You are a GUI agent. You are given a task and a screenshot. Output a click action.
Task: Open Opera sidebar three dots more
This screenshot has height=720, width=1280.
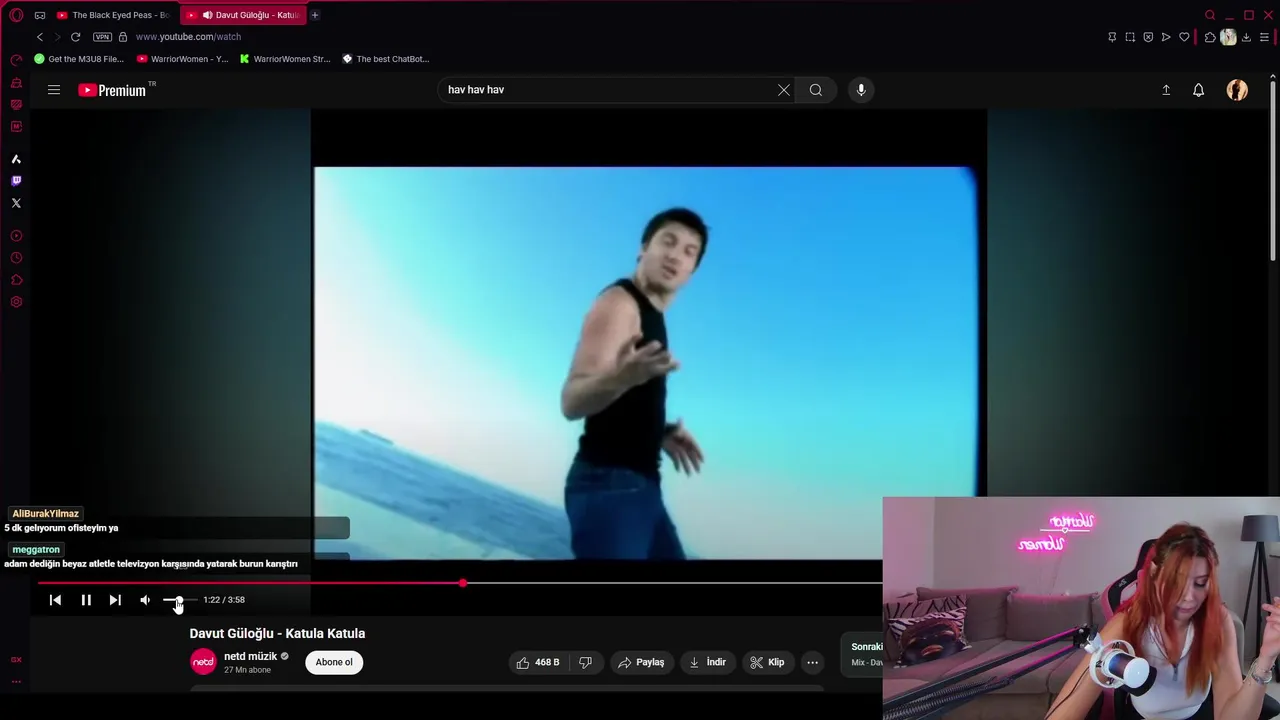[16, 681]
